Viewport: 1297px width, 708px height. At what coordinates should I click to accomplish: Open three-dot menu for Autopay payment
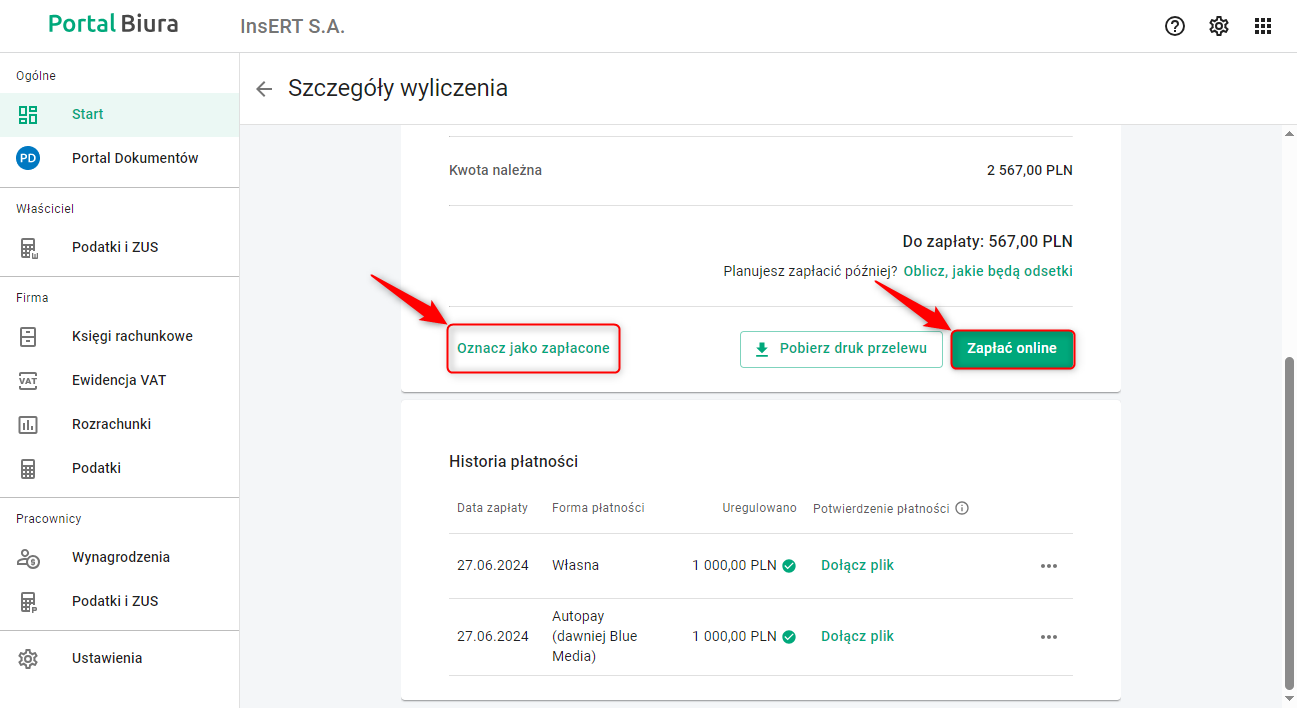[x=1048, y=637]
